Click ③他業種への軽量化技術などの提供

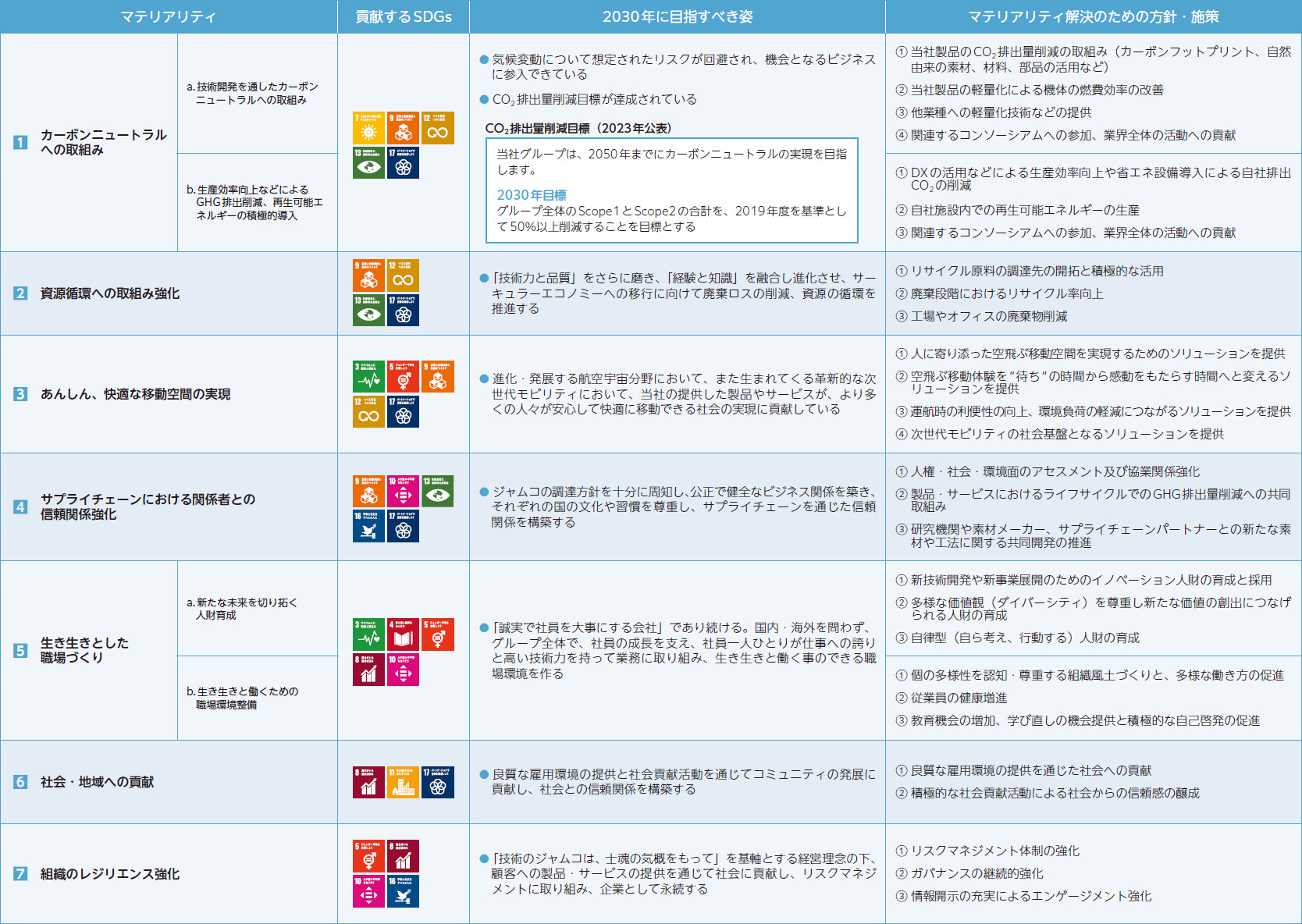993,112
